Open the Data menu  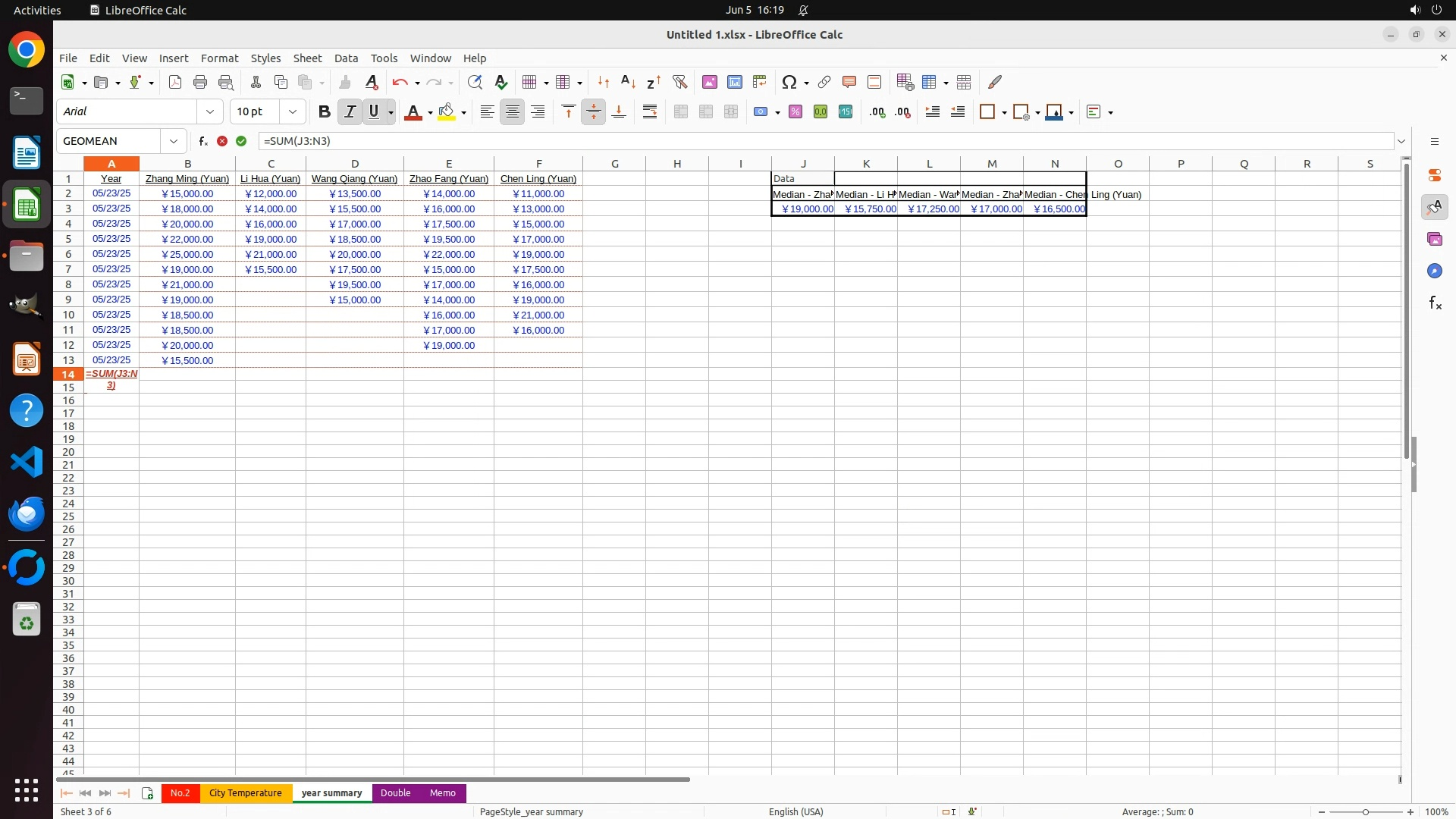[346, 58]
